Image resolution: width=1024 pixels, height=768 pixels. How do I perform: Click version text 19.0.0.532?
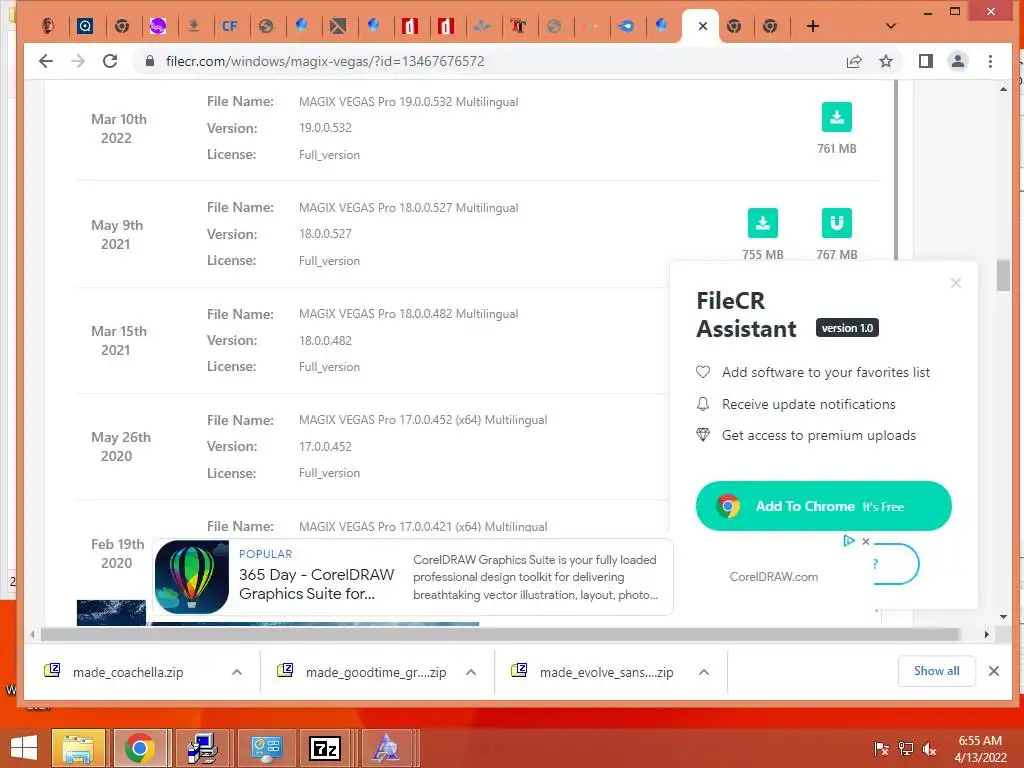click(325, 128)
